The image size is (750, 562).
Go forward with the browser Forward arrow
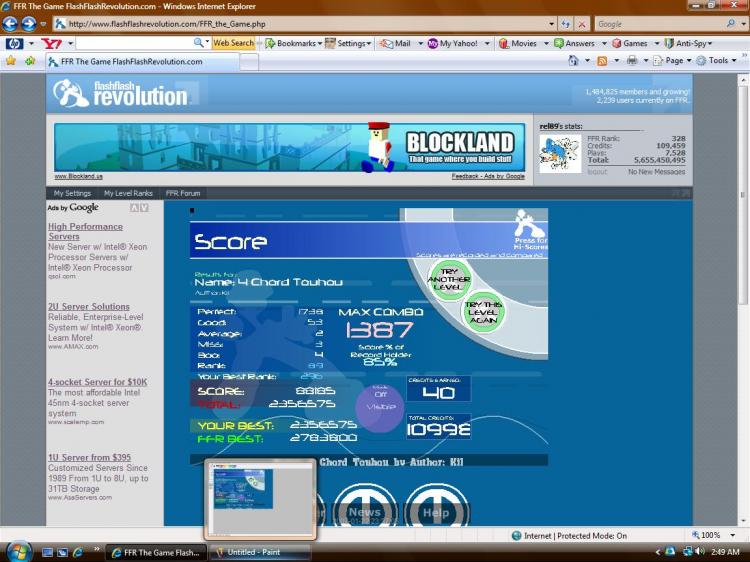click(29, 23)
